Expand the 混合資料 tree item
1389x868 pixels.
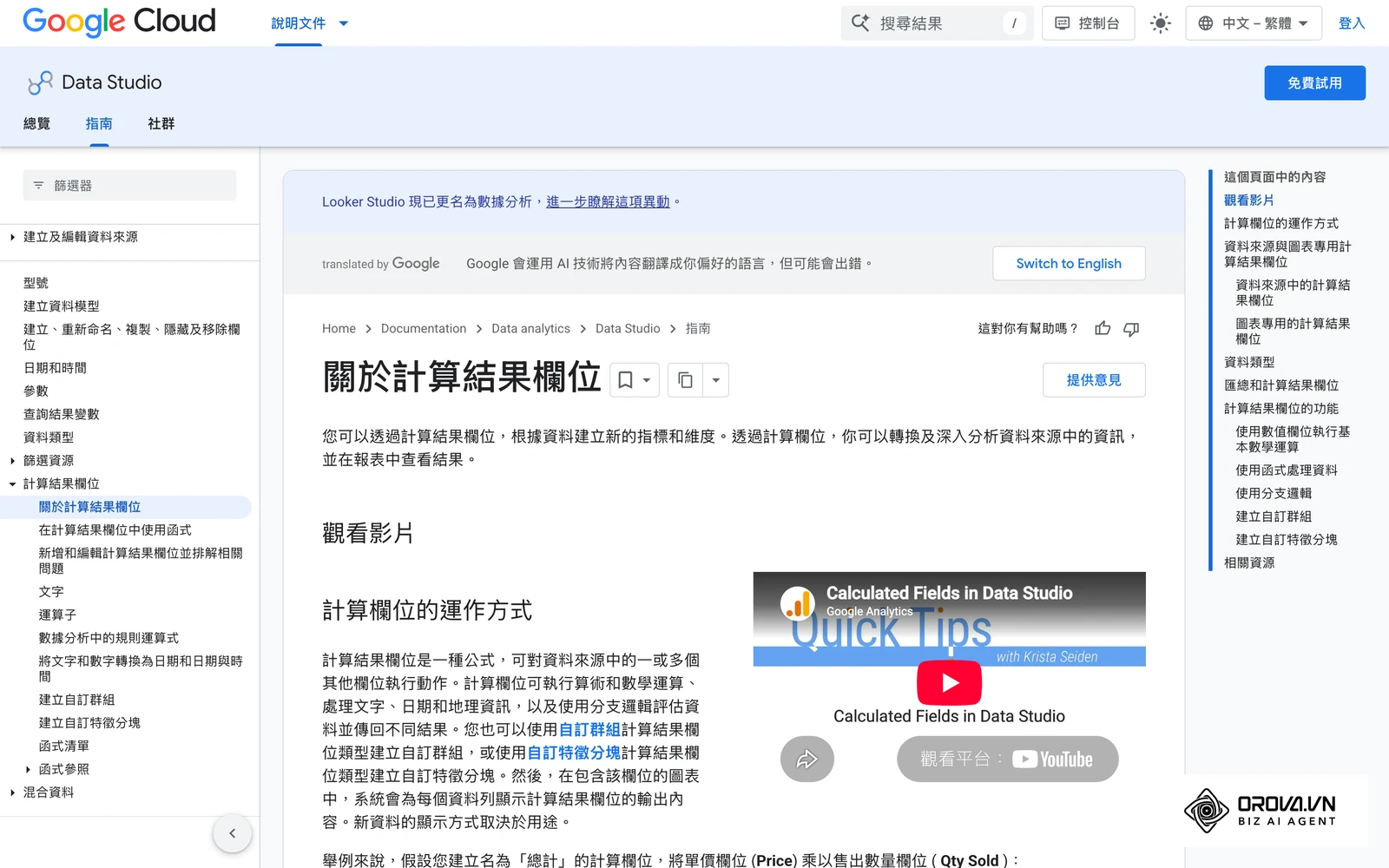[12, 792]
